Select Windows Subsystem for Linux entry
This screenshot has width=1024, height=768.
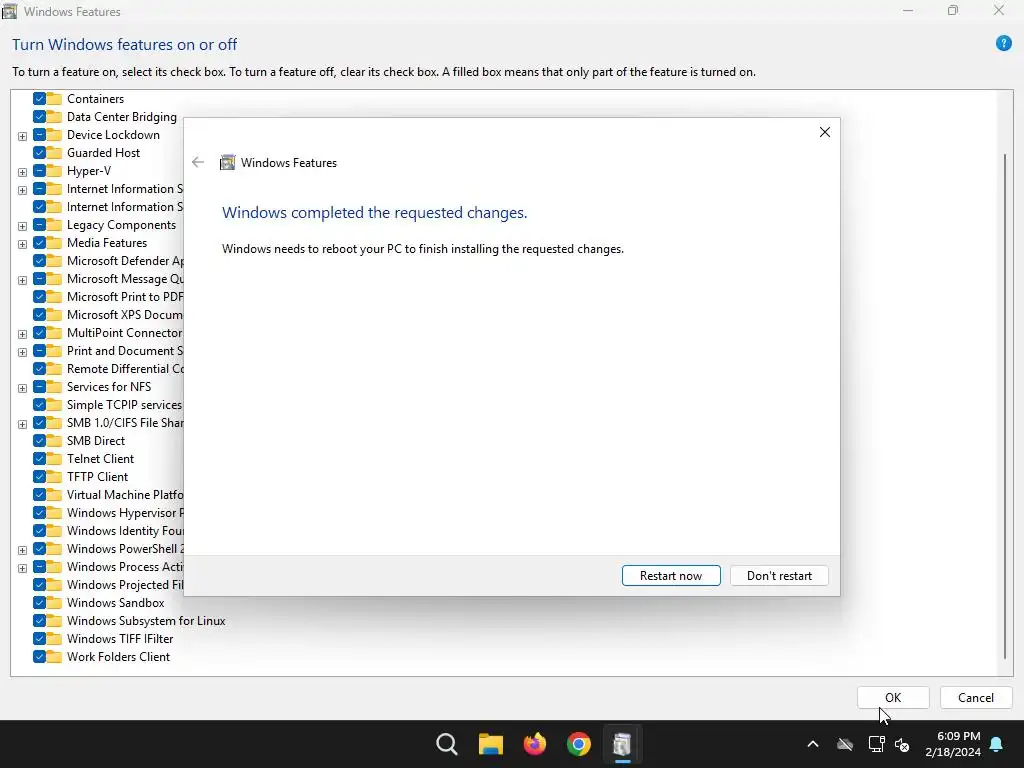[146, 621]
